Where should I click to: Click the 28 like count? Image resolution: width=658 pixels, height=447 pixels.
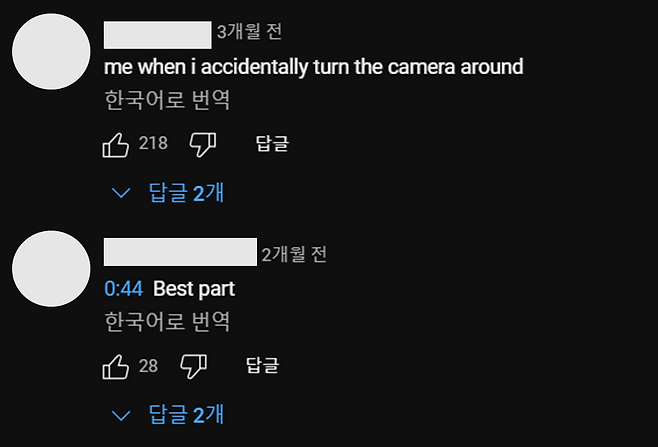148,366
